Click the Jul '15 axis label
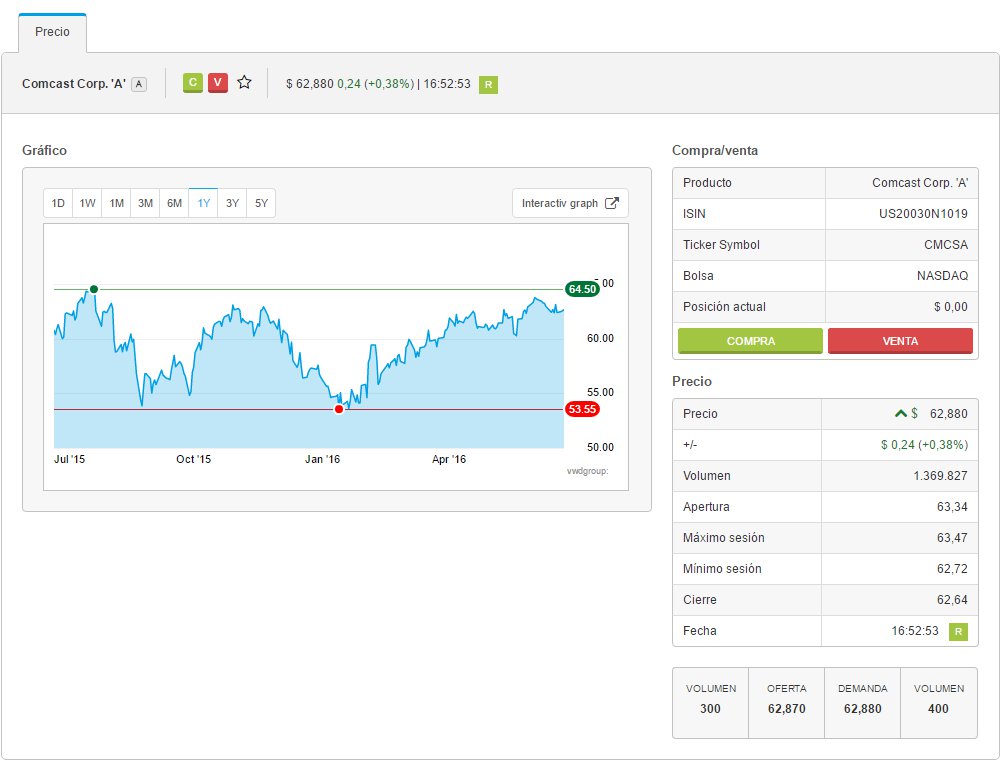 point(70,459)
